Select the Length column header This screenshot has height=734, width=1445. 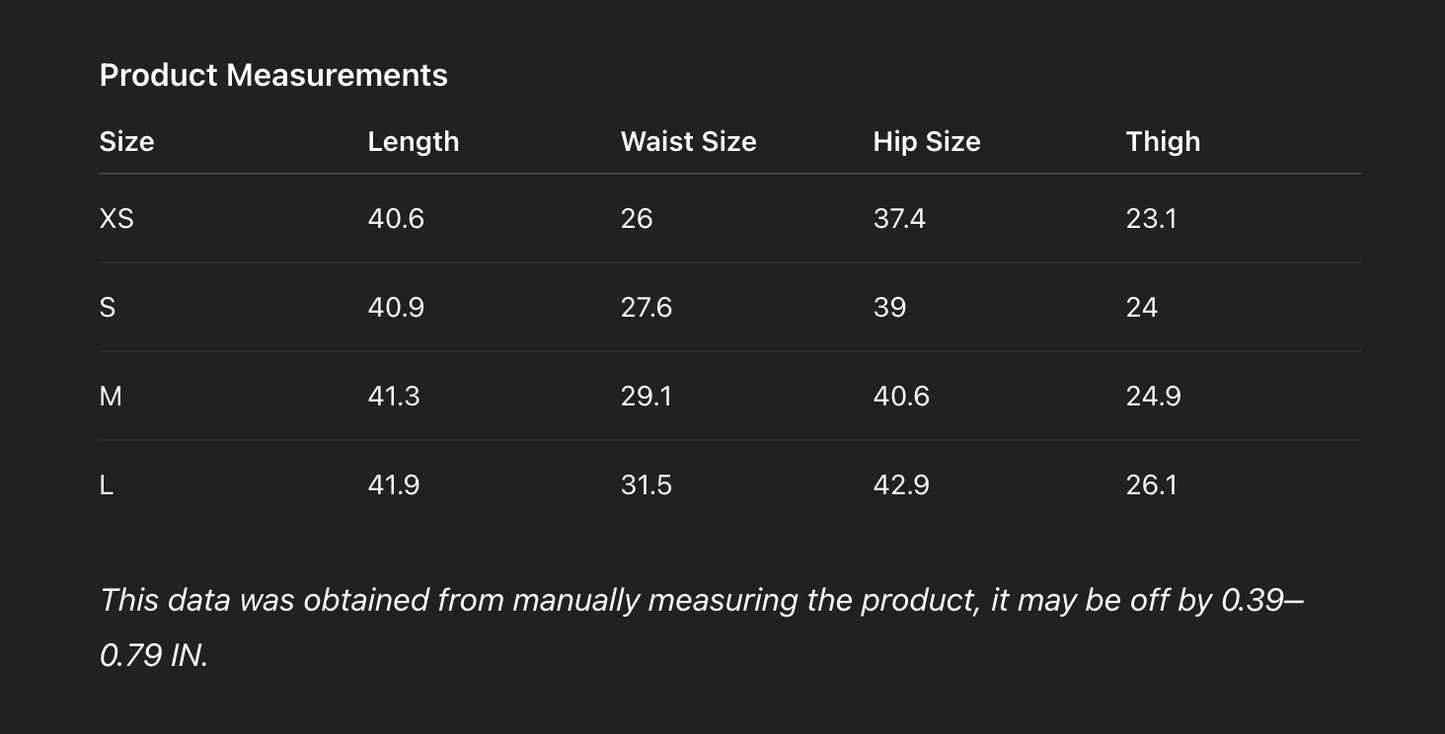click(413, 141)
